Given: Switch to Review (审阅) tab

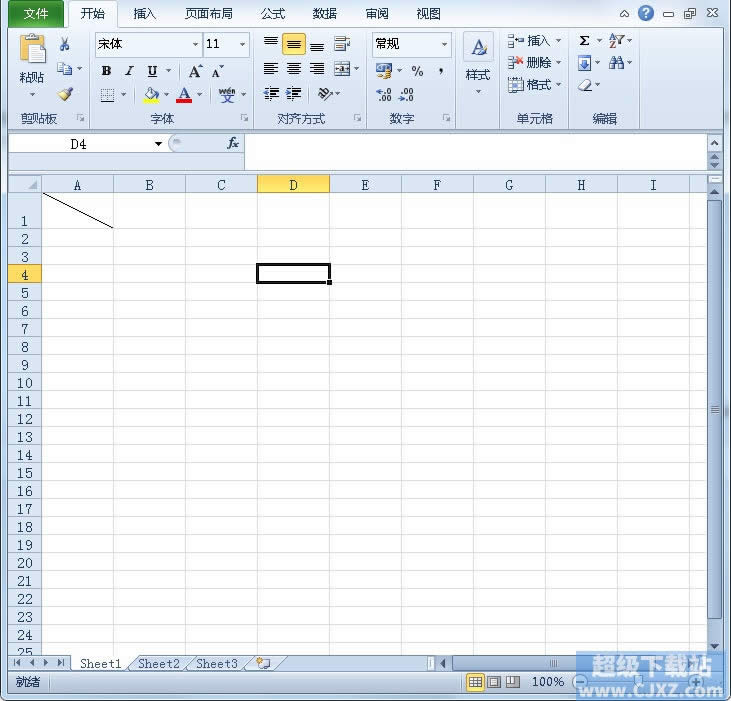Looking at the screenshot, I should (x=377, y=14).
